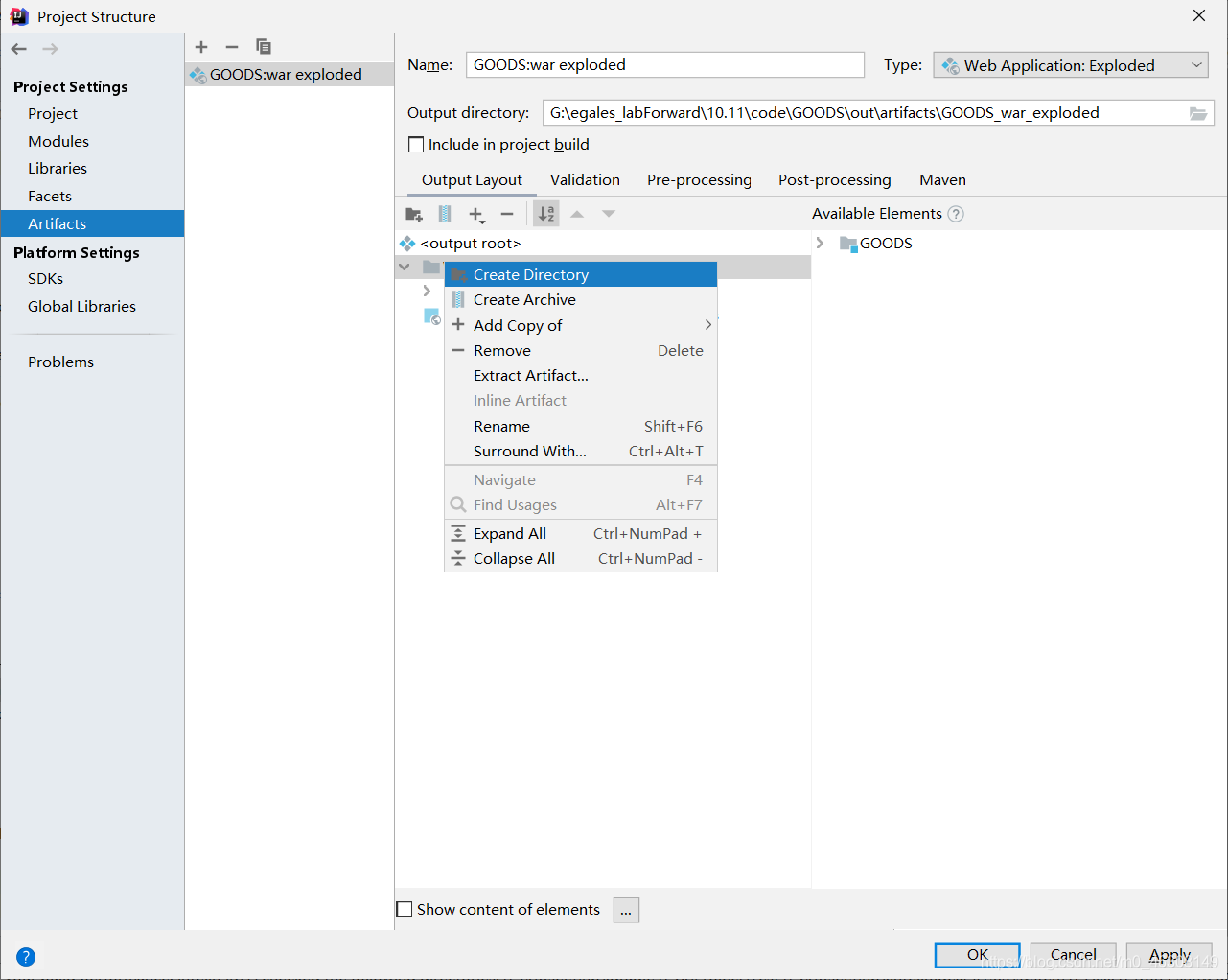The image size is (1228, 980).
Task: Move element down with arrow icon
Action: coord(609,214)
